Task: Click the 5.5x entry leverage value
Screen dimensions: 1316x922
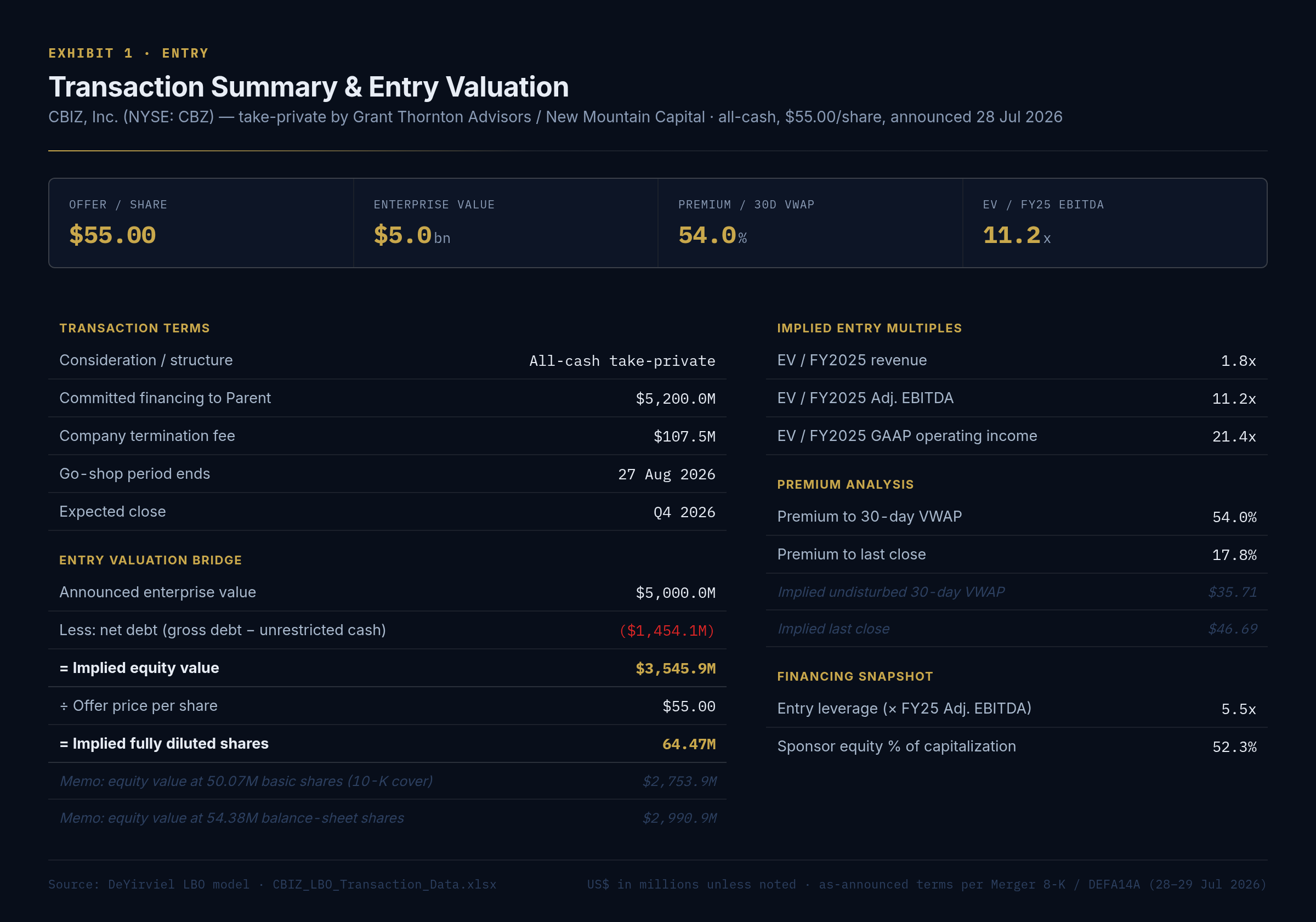Action: pyautogui.click(x=1238, y=709)
